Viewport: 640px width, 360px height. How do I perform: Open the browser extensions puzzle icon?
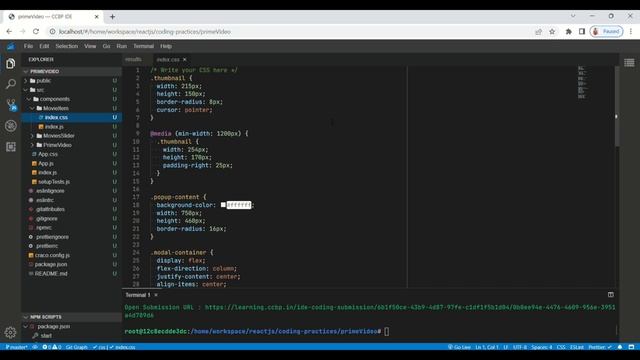tap(568, 31)
